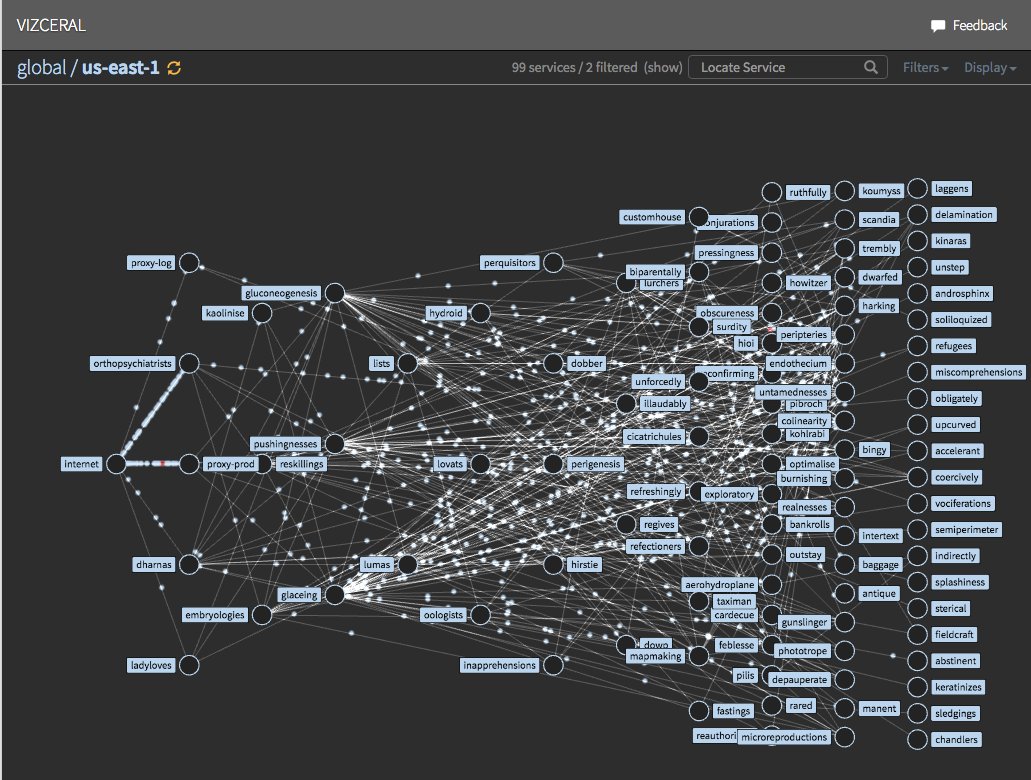Focus the Locate Service search field
This screenshot has height=780, width=1031.
click(x=788, y=67)
